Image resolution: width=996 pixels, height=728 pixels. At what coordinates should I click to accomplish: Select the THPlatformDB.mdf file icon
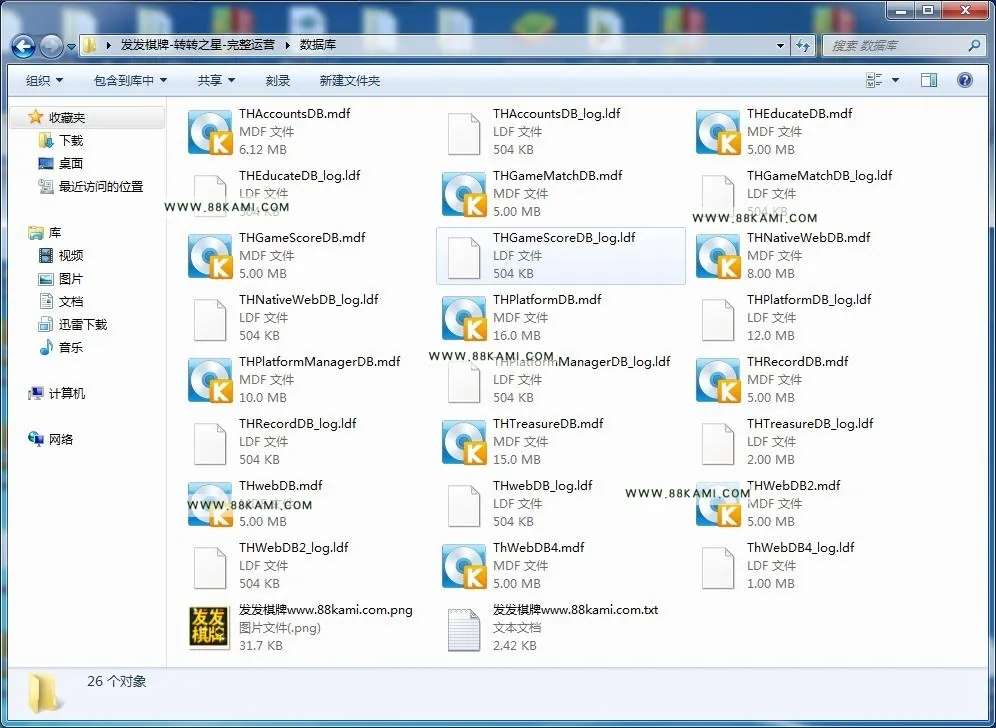(464, 318)
